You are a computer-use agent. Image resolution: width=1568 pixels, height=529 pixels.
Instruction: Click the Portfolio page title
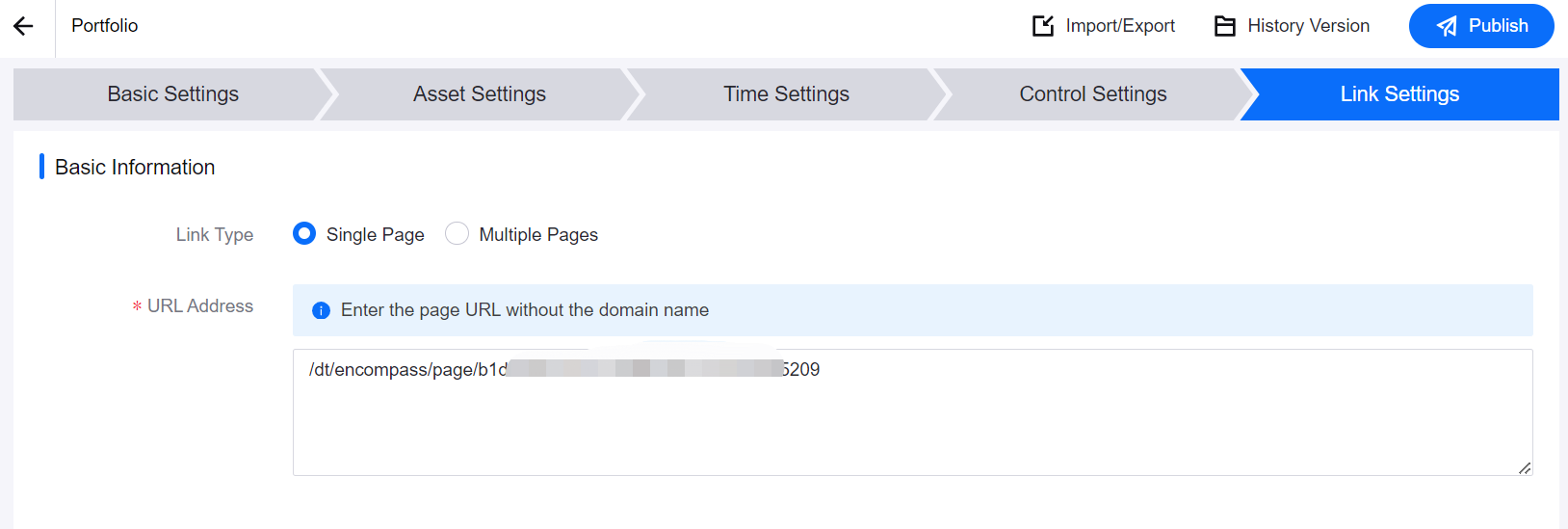click(105, 26)
